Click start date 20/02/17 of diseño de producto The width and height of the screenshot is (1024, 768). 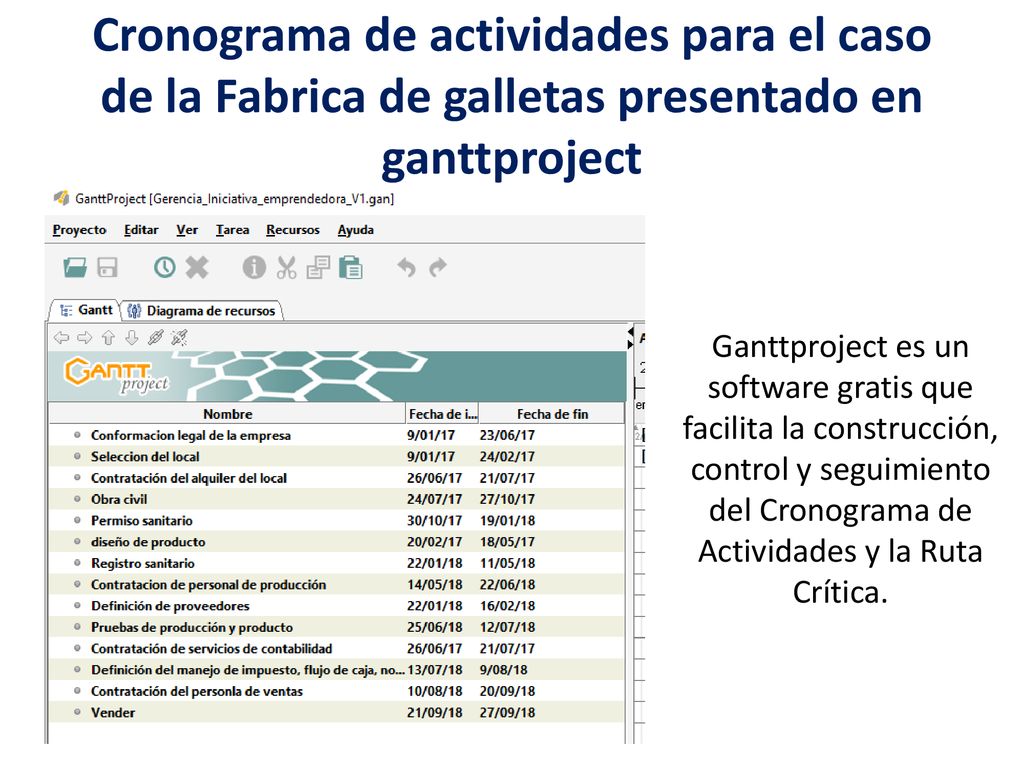[434, 542]
